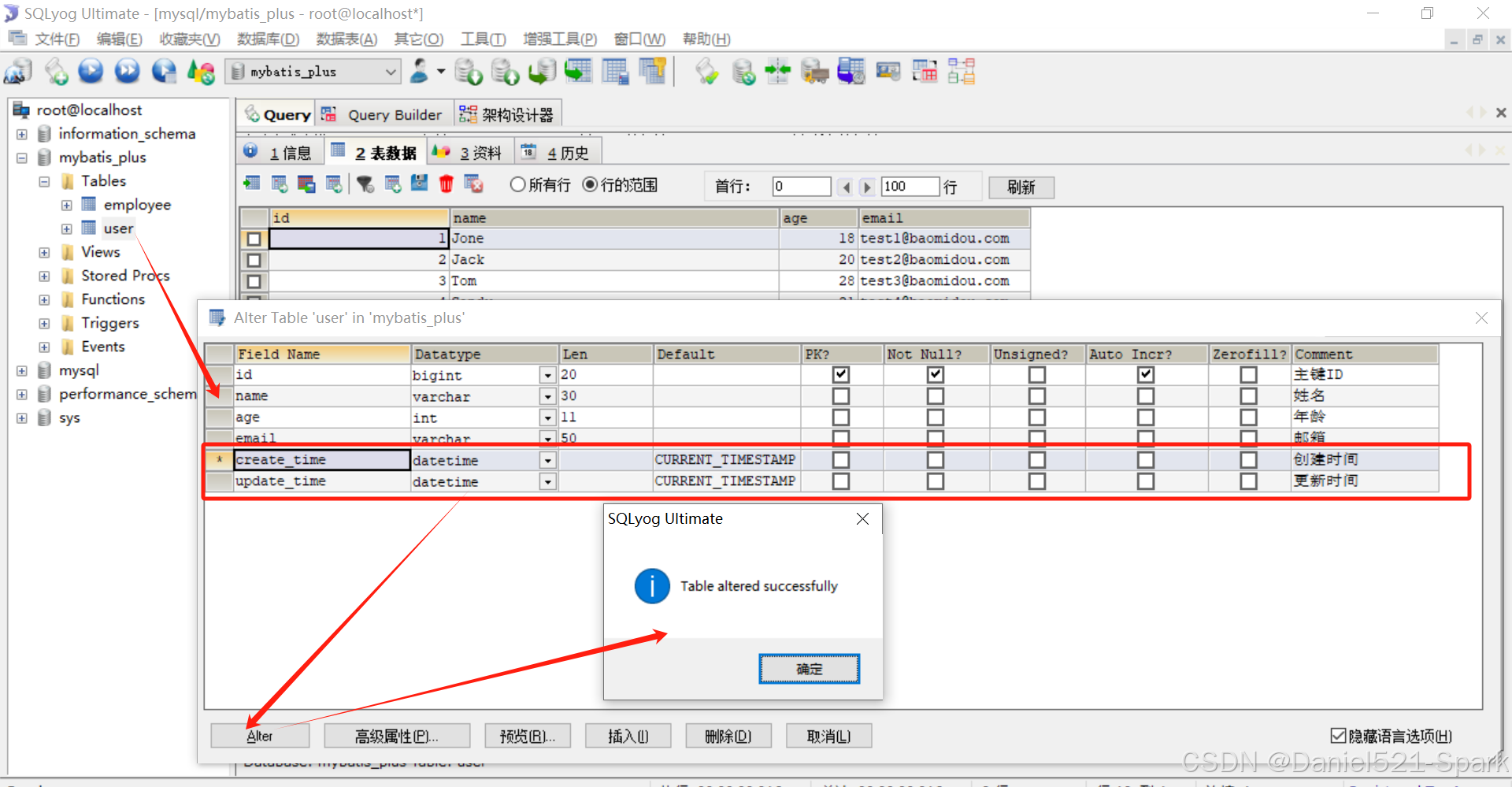Click the scheduled backup truck icon
This screenshot has width=1512, height=787.
point(814,72)
